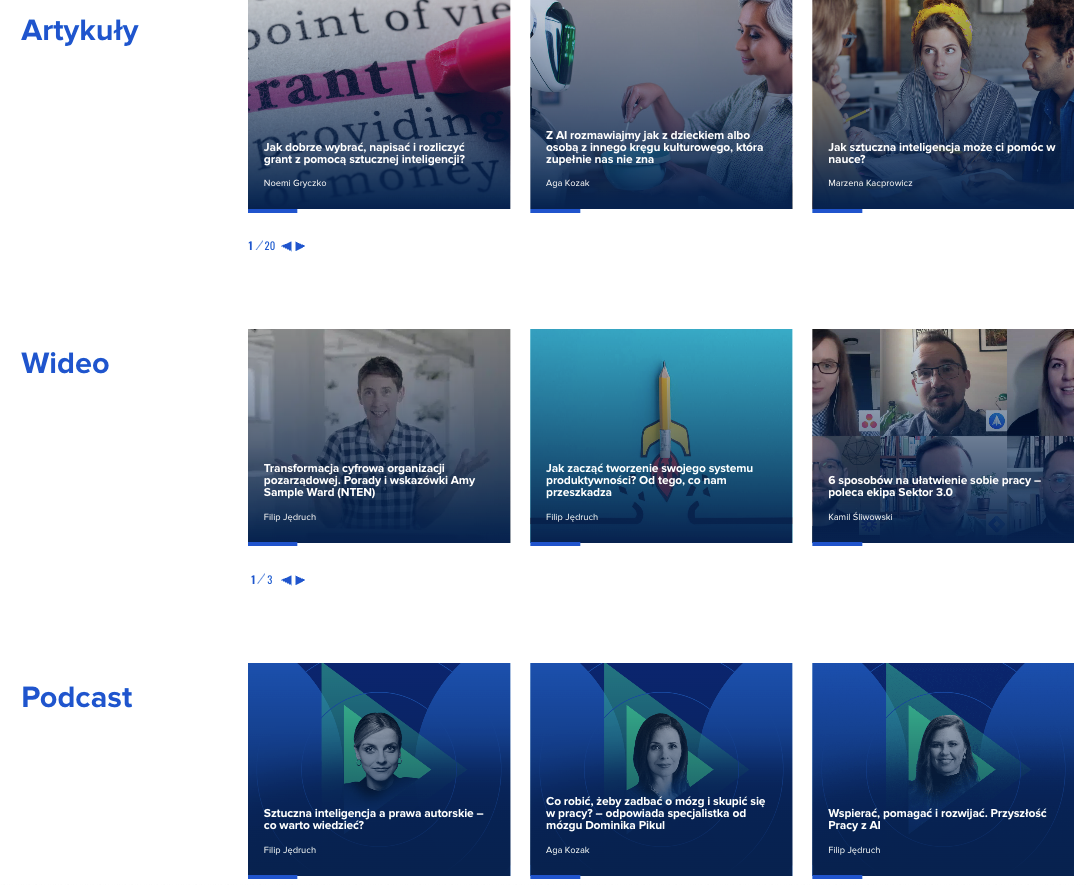Screen dimensions: 1087x885
Task: Open the Podcast section heading
Action: (x=77, y=697)
